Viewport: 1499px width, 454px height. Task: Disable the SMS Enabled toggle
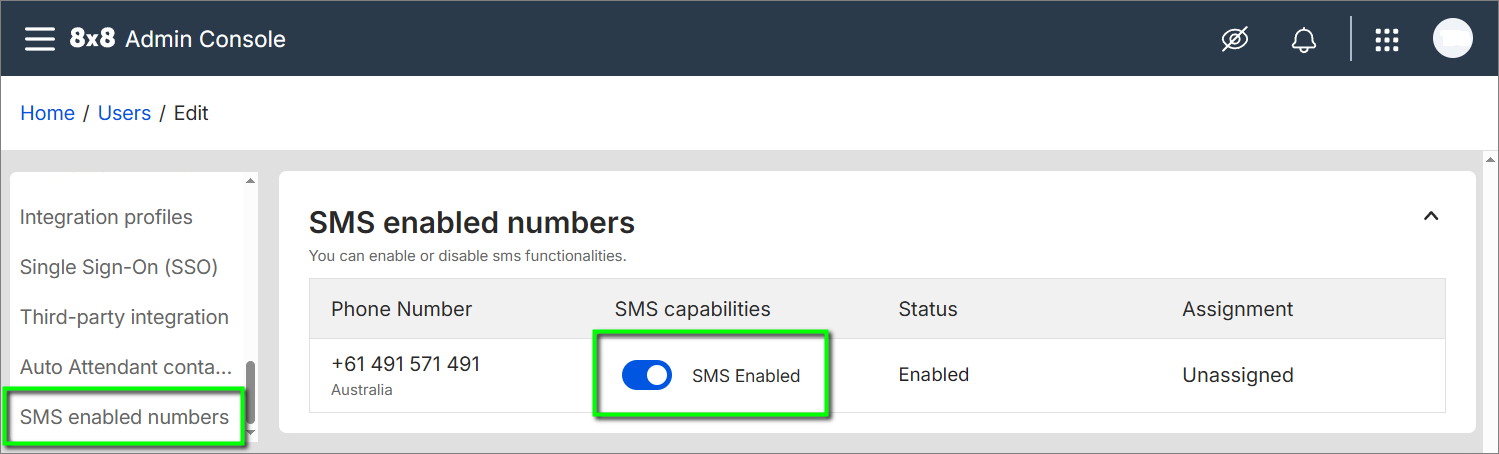pos(647,376)
